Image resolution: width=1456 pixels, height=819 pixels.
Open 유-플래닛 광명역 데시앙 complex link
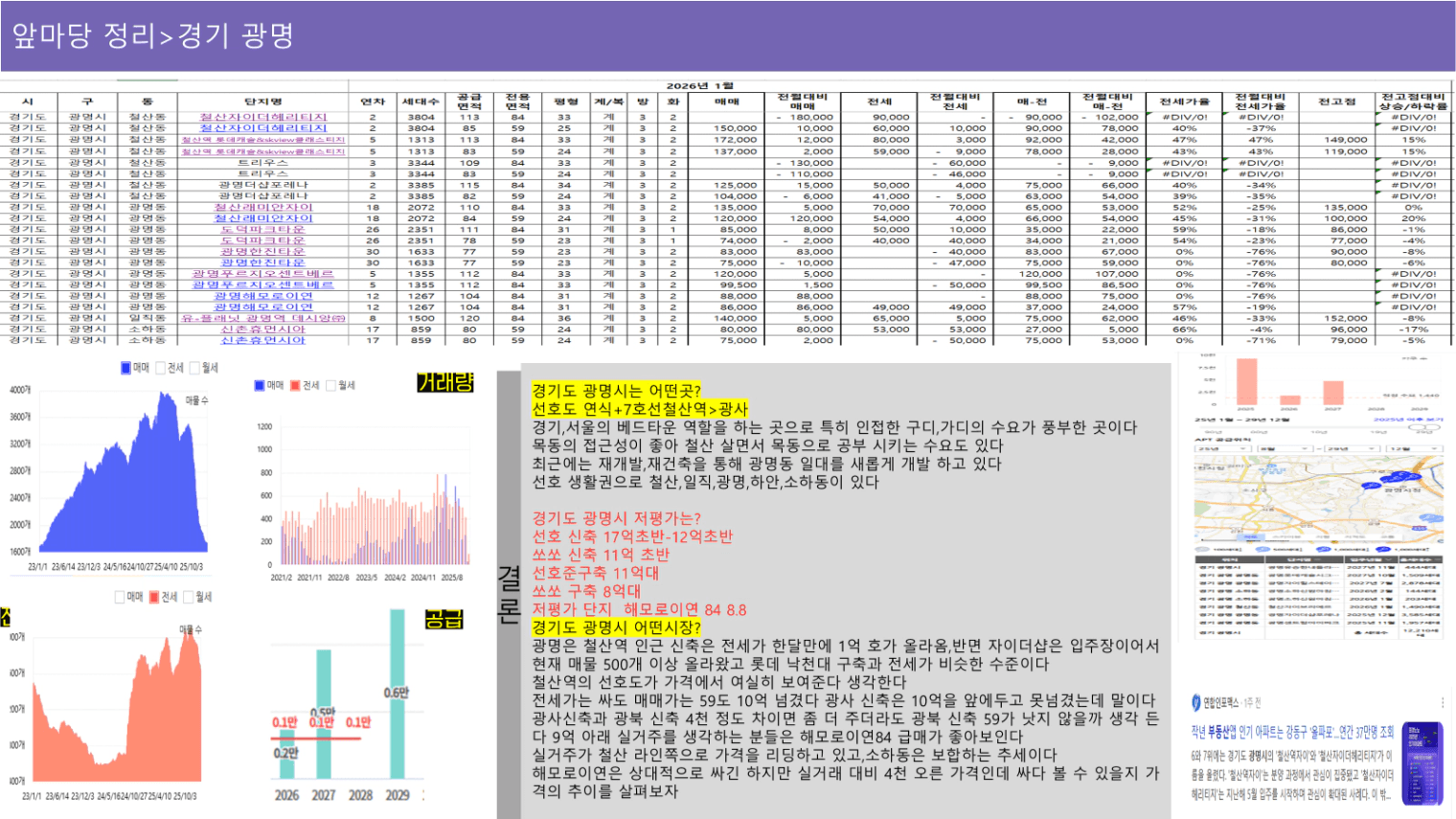(262, 318)
